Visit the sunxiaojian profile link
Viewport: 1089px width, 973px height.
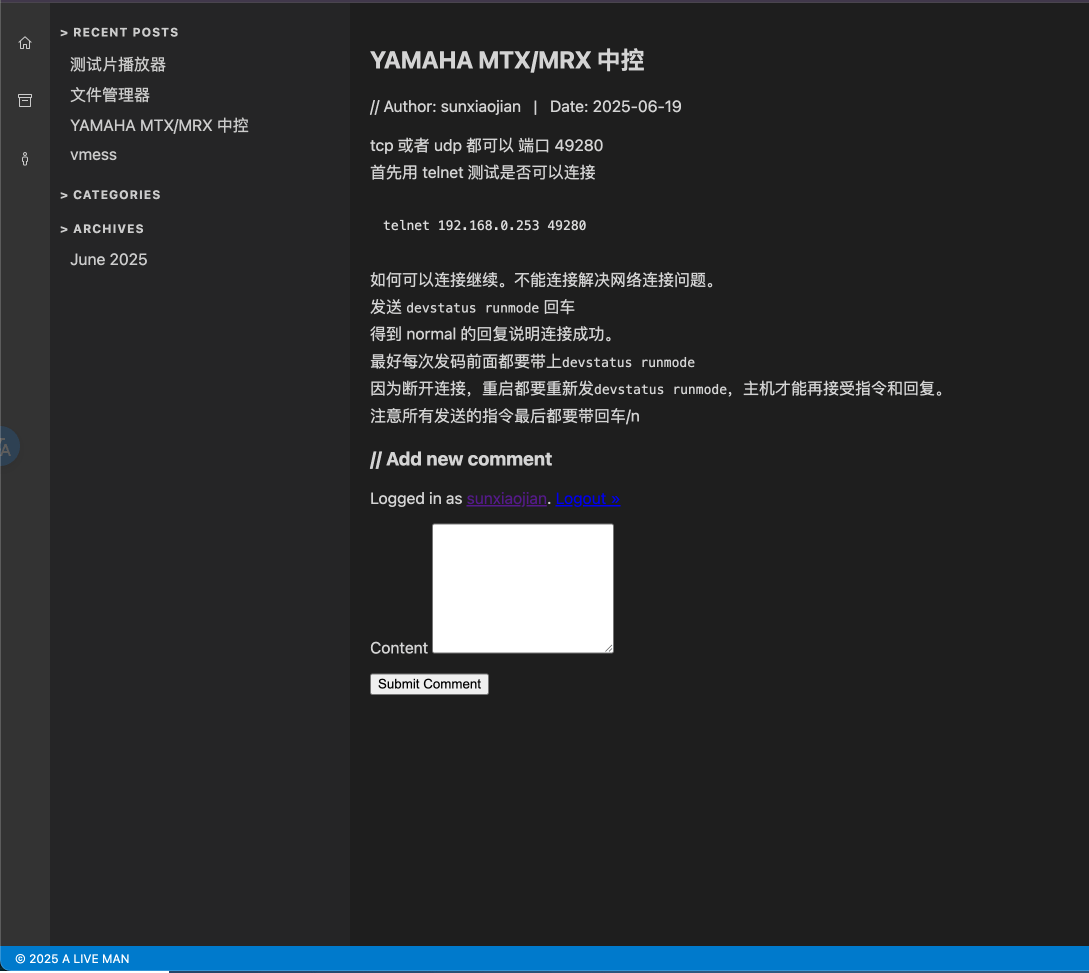pos(506,499)
